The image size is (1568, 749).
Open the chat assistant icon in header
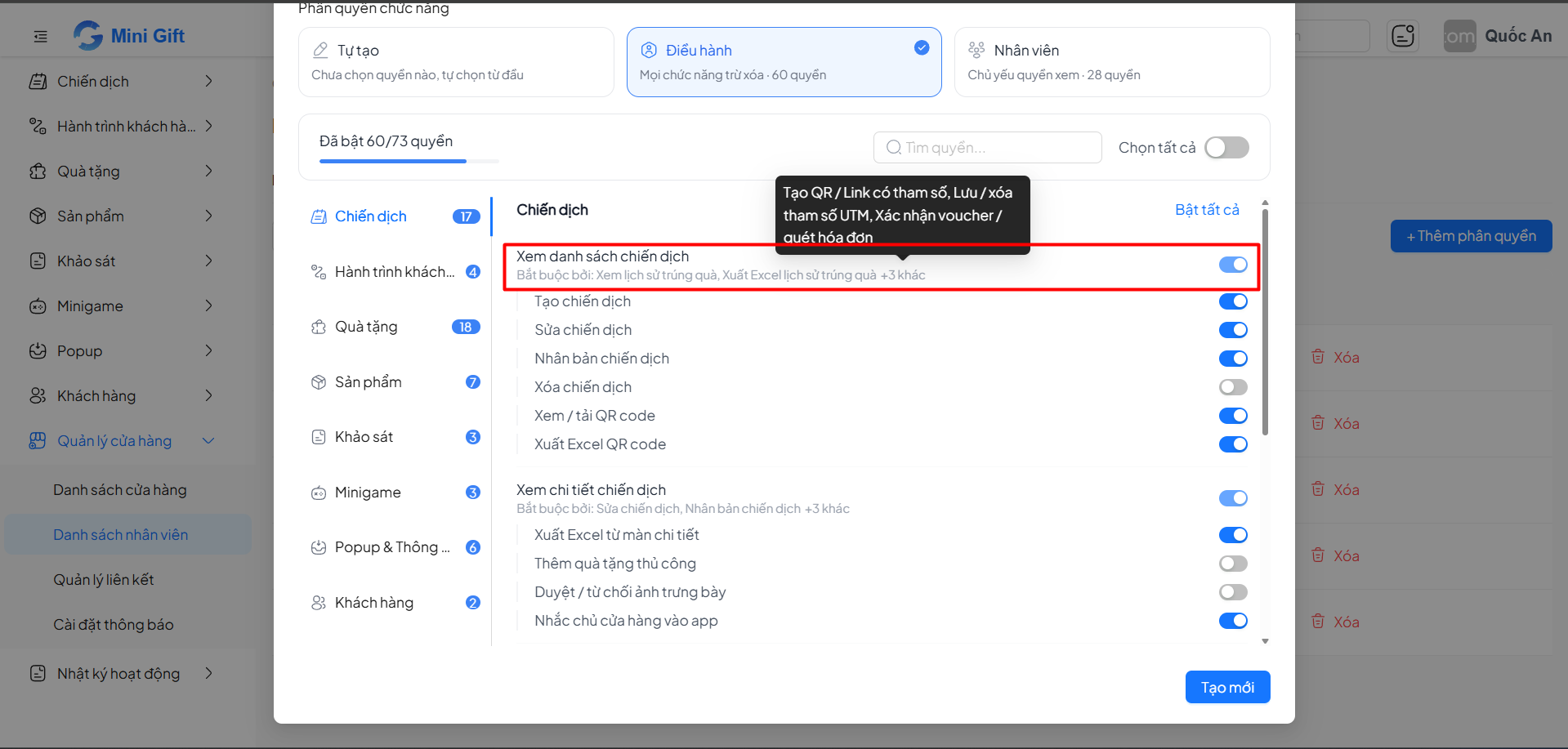pyautogui.click(x=1403, y=36)
